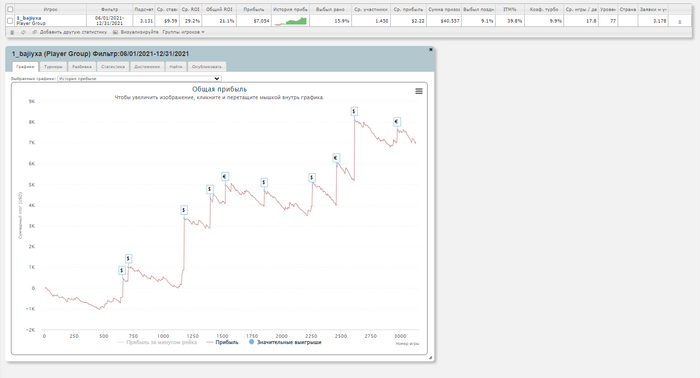Click the $ win marker near game 2250
Image resolution: width=700 pixels, height=378 pixels.
coord(312,178)
